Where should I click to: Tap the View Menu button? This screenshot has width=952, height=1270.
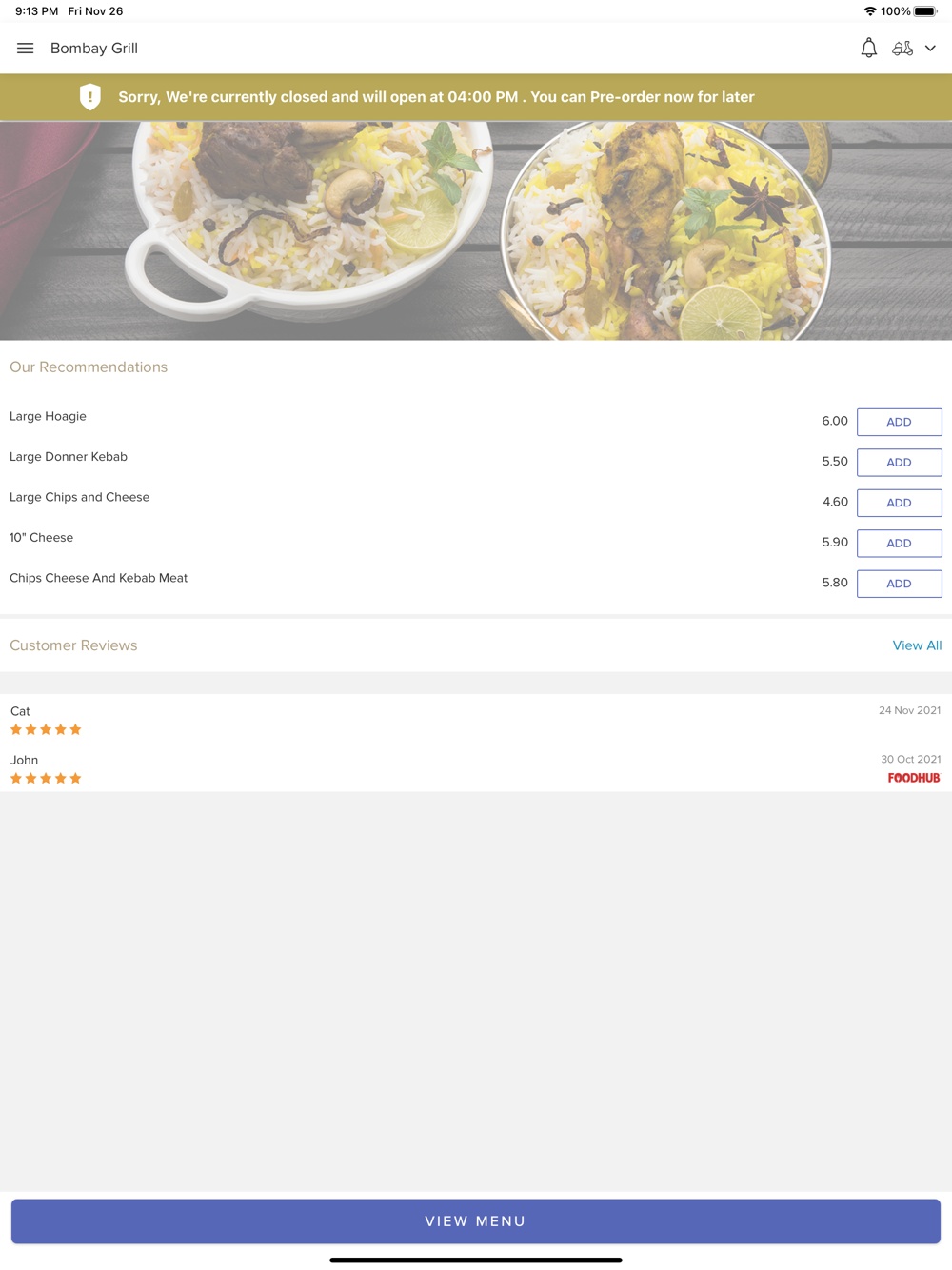pyautogui.click(x=476, y=1221)
